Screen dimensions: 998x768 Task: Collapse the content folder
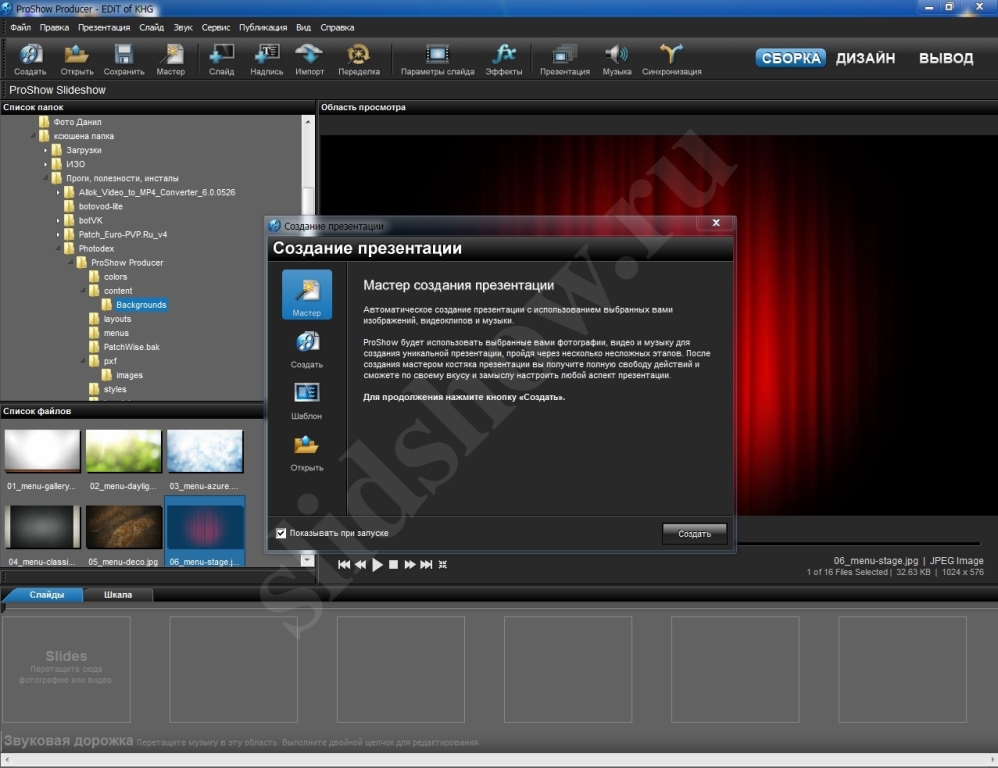click(83, 291)
